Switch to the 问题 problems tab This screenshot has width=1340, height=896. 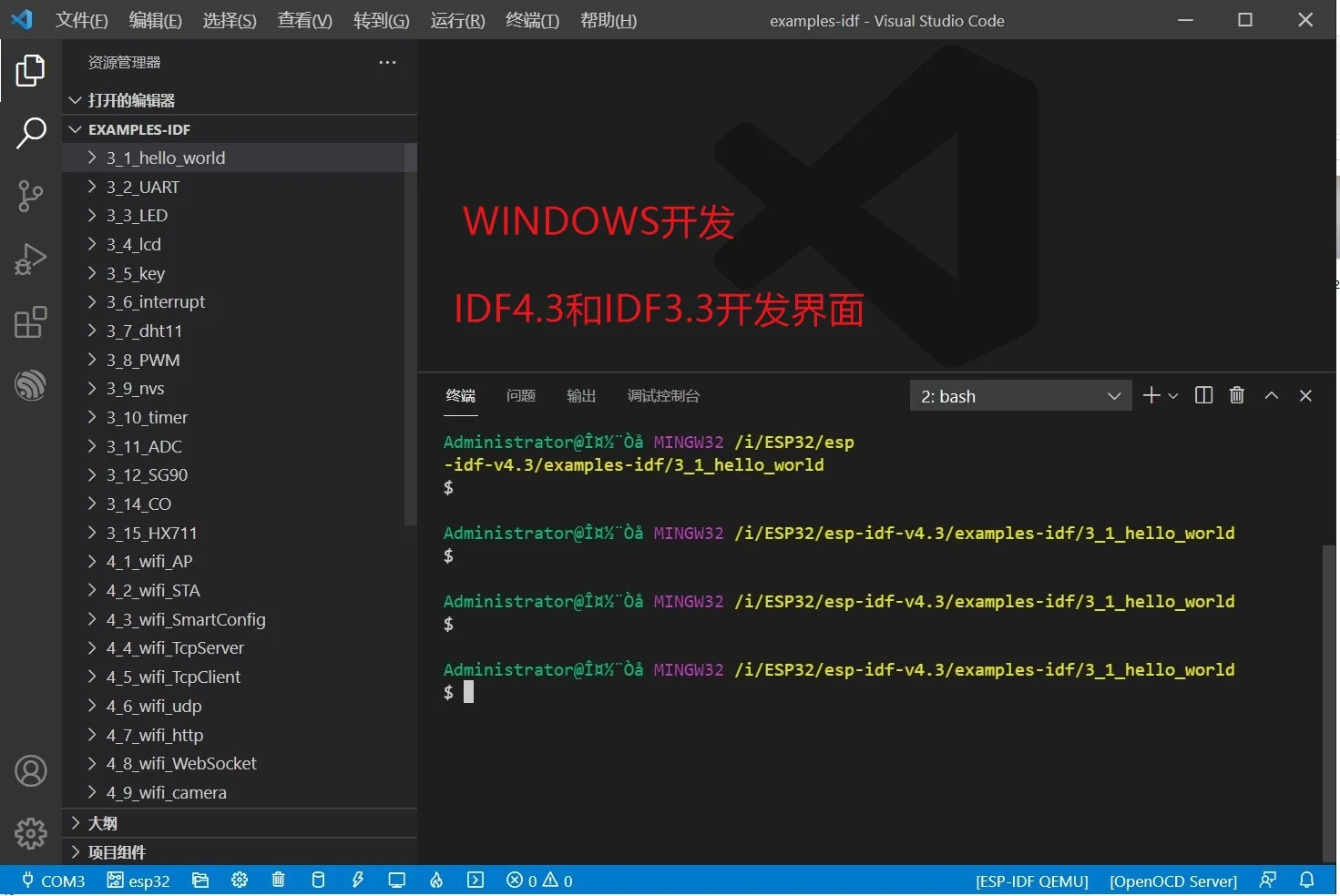521,395
